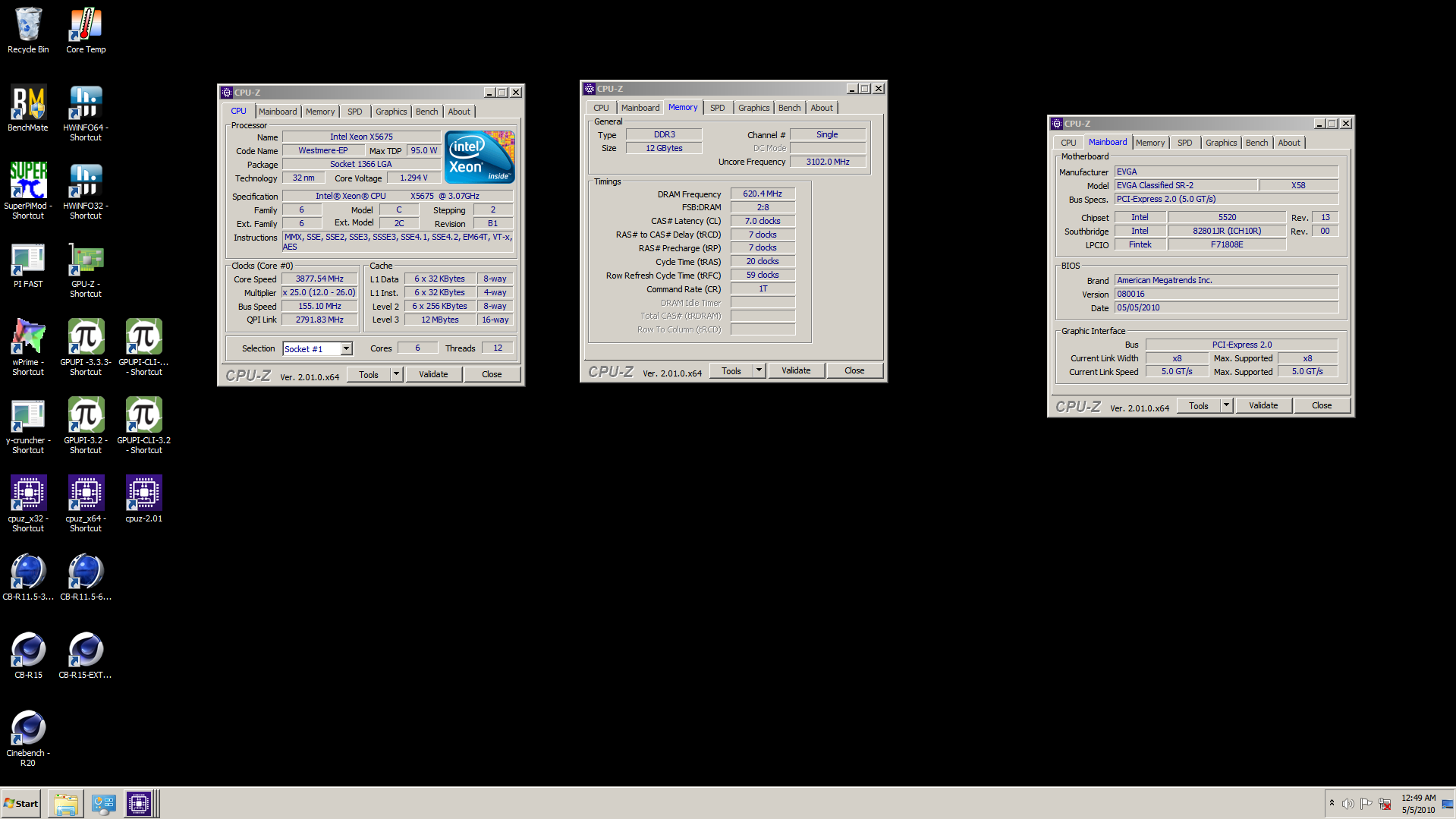Image resolution: width=1456 pixels, height=819 pixels.
Task: Click Validate in the middle CPU-Z window
Action: pos(796,370)
